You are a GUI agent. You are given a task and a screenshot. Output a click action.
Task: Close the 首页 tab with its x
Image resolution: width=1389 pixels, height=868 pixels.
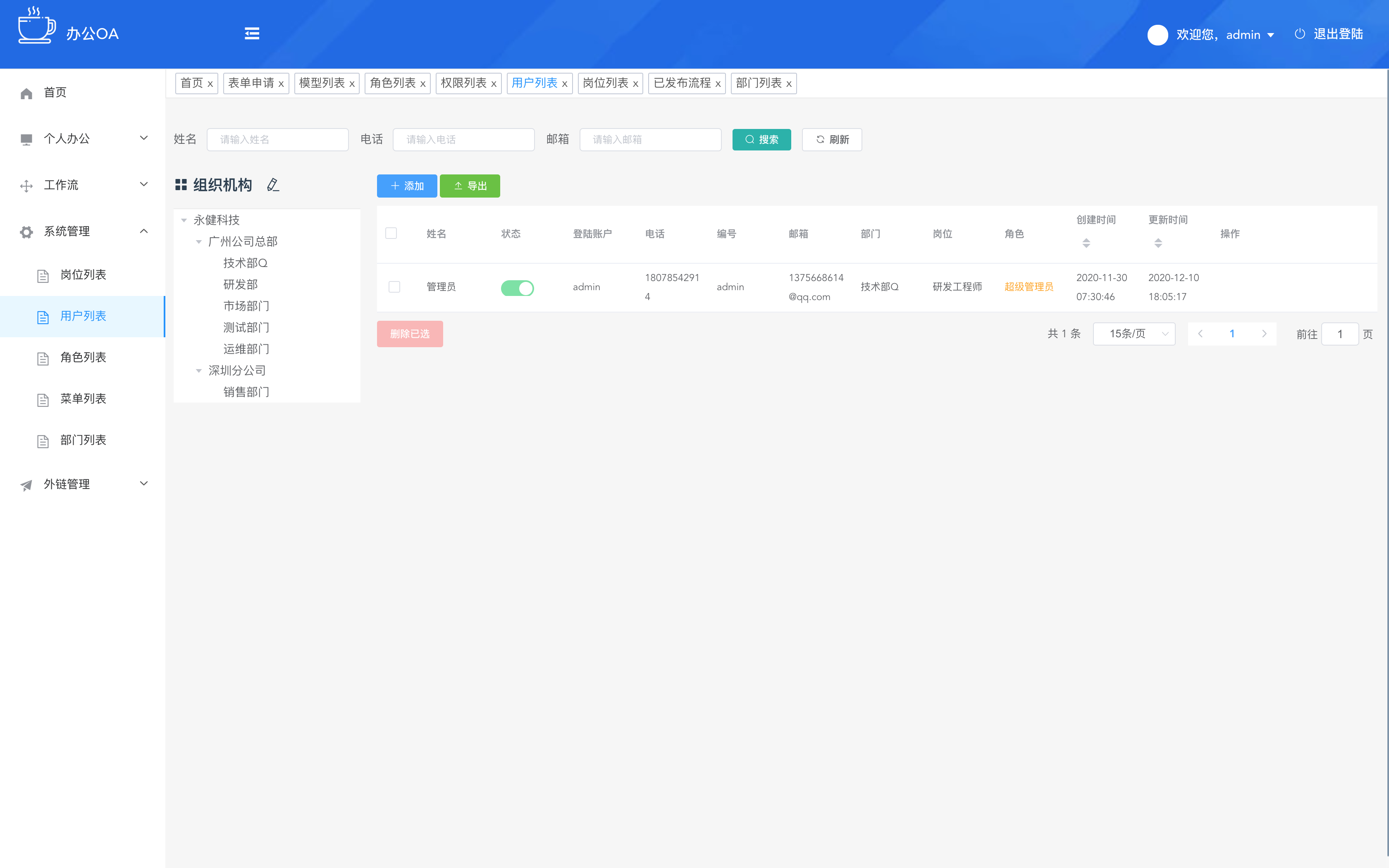click(210, 84)
